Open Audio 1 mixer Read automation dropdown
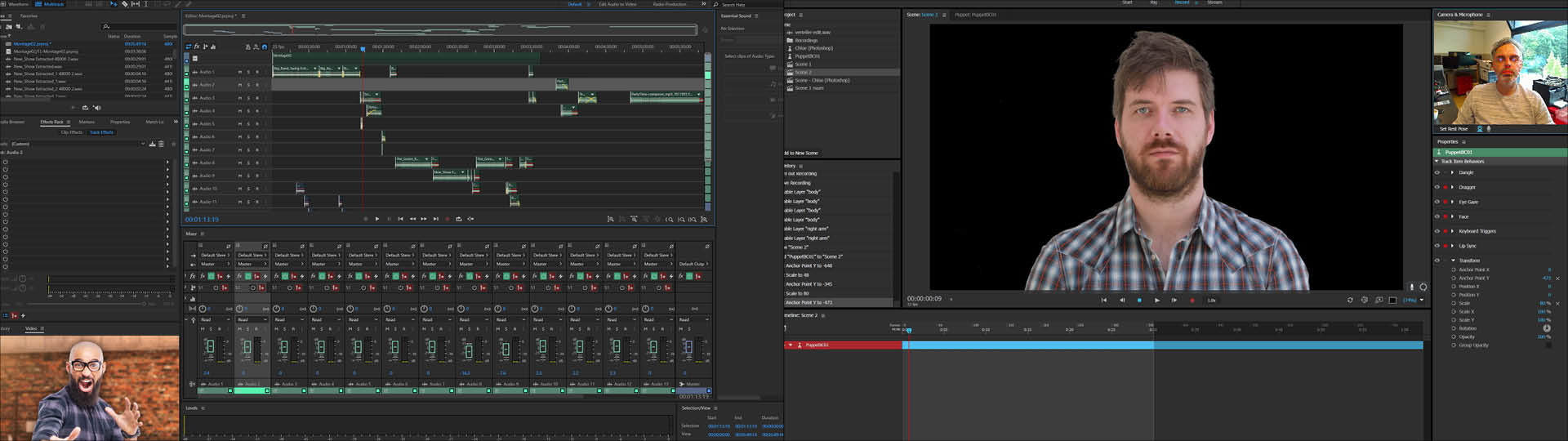 pyautogui.click(x=216, y=319)
